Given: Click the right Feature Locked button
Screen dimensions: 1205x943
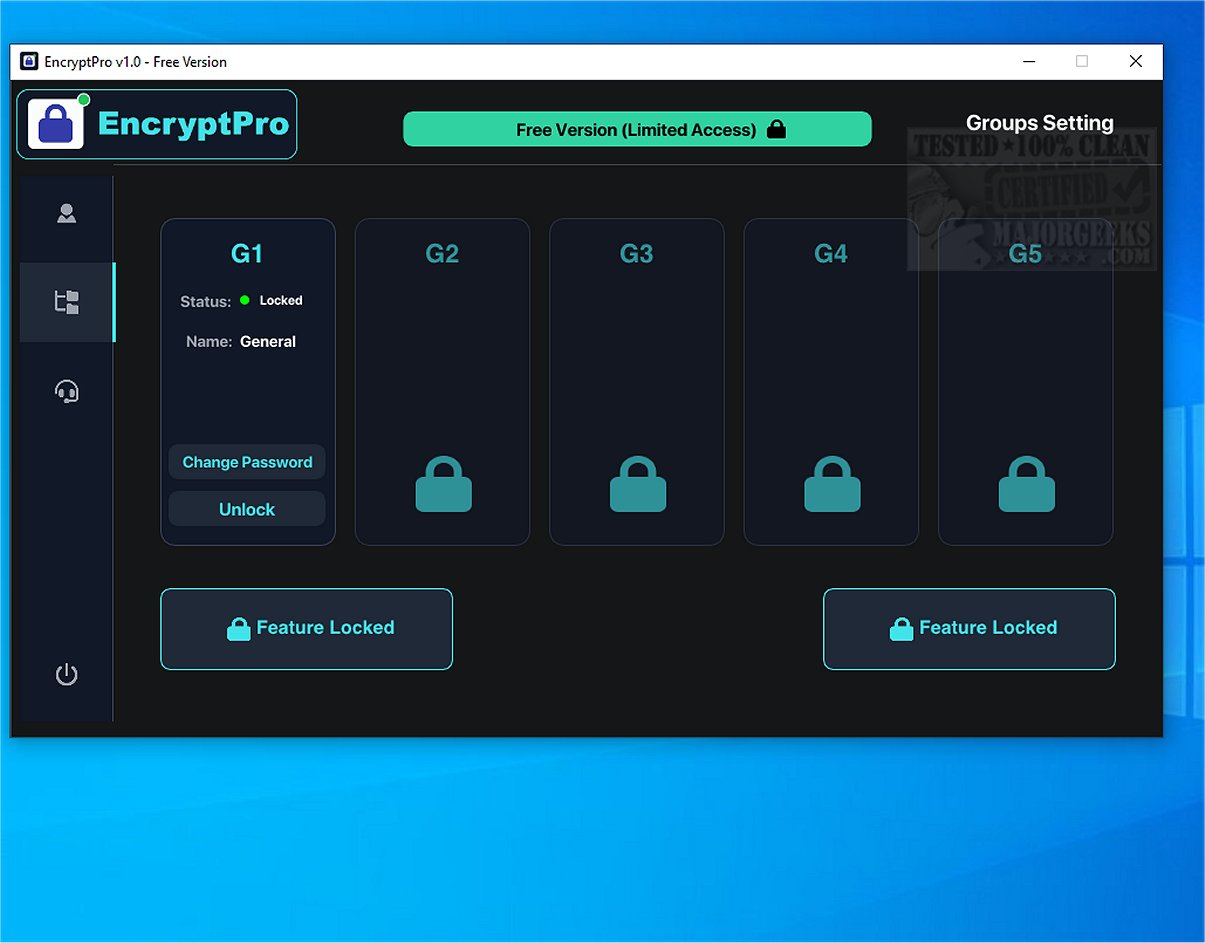Looking at the screenshot, I should pos(969,629).
